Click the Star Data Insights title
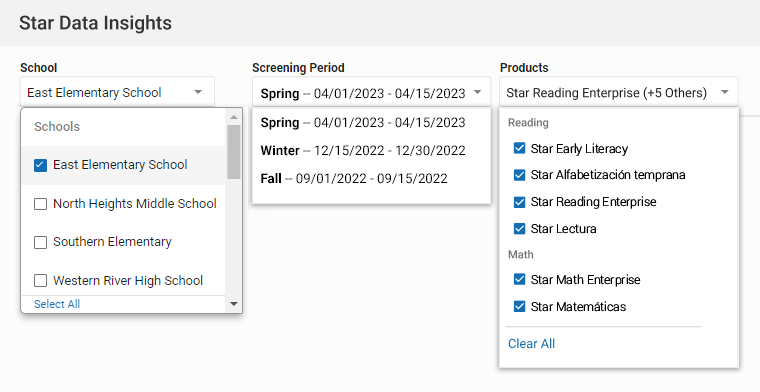This screenshot has width=760, height=392. pos(95,23)
